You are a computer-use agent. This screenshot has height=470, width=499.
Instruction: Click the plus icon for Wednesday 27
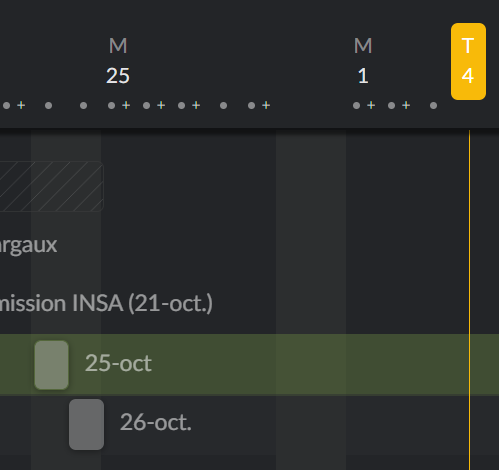coord(196,105)
